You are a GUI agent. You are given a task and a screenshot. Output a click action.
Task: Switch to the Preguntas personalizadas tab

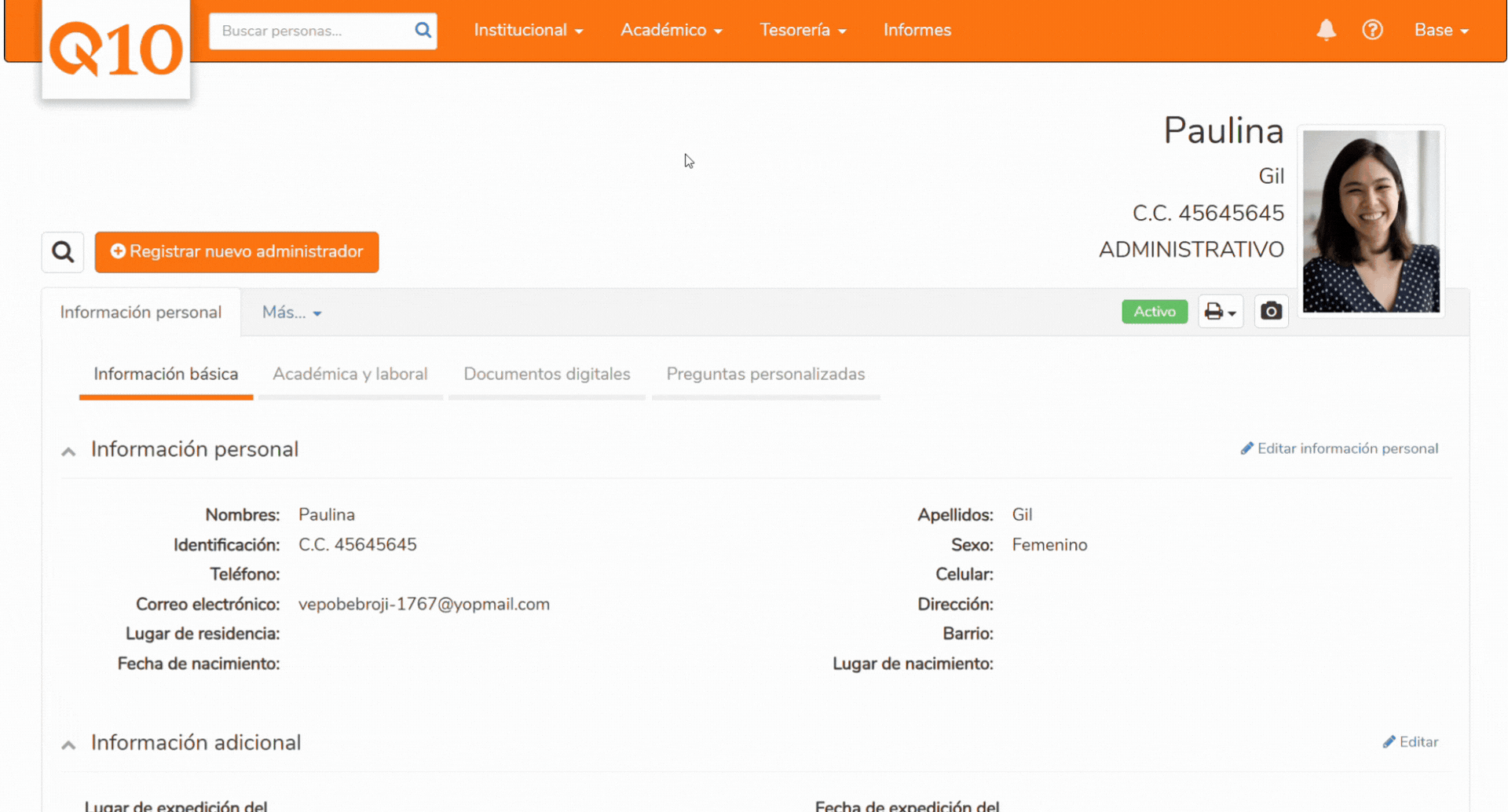click(766, 375)
